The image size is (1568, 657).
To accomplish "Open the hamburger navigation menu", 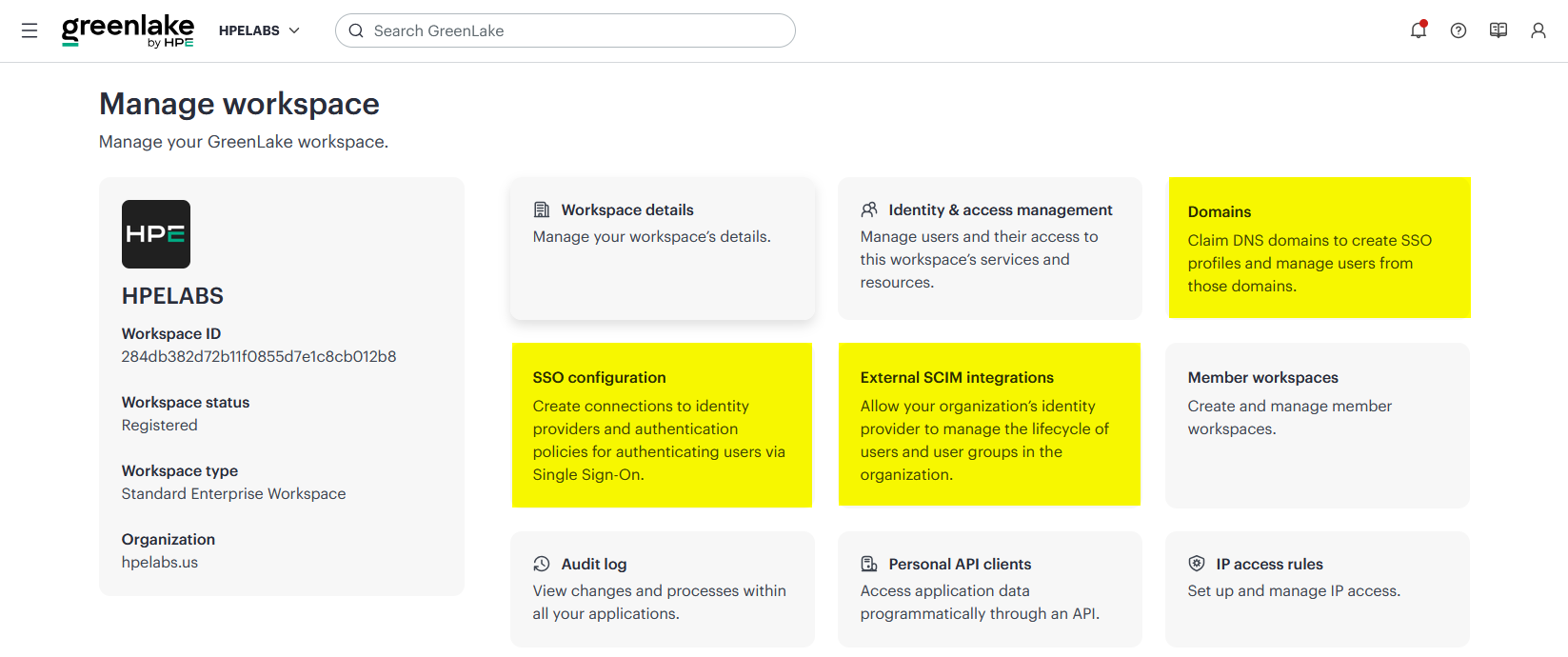I will point(30,30).
